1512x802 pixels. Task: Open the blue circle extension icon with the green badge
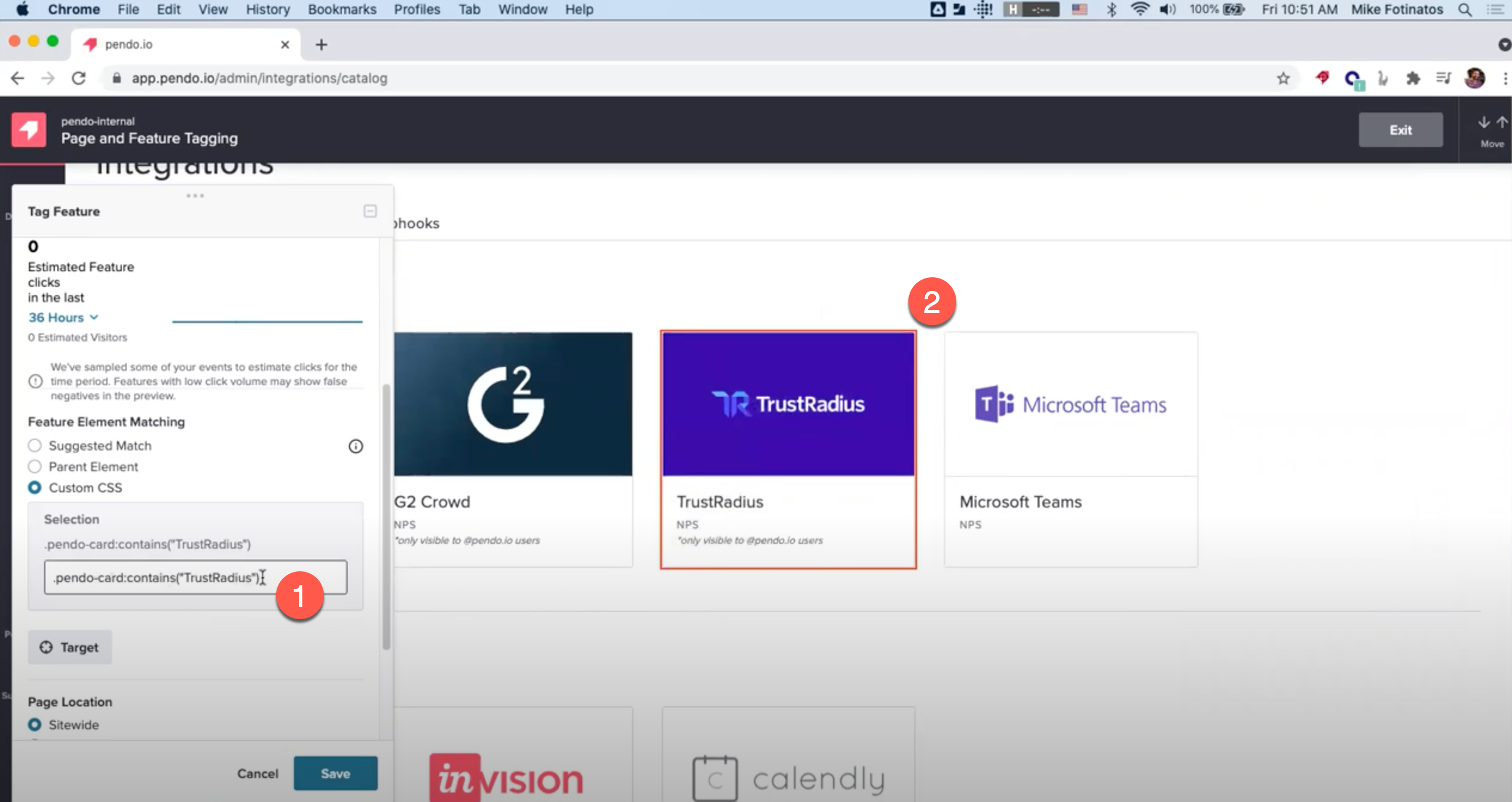[1354, 79]
